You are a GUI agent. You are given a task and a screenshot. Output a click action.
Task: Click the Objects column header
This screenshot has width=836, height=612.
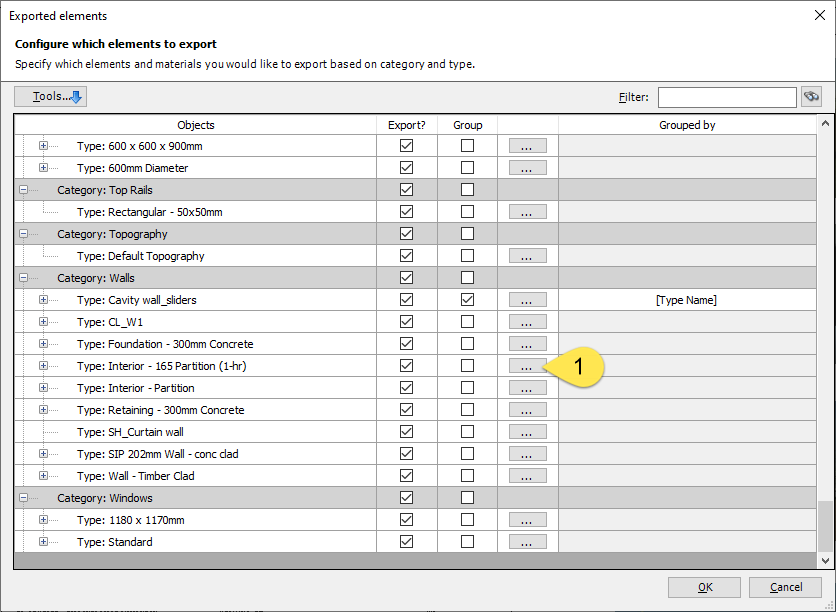196,125
